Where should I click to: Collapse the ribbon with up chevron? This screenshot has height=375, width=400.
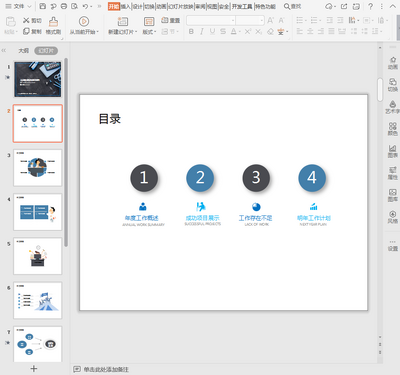coord(393,6)
